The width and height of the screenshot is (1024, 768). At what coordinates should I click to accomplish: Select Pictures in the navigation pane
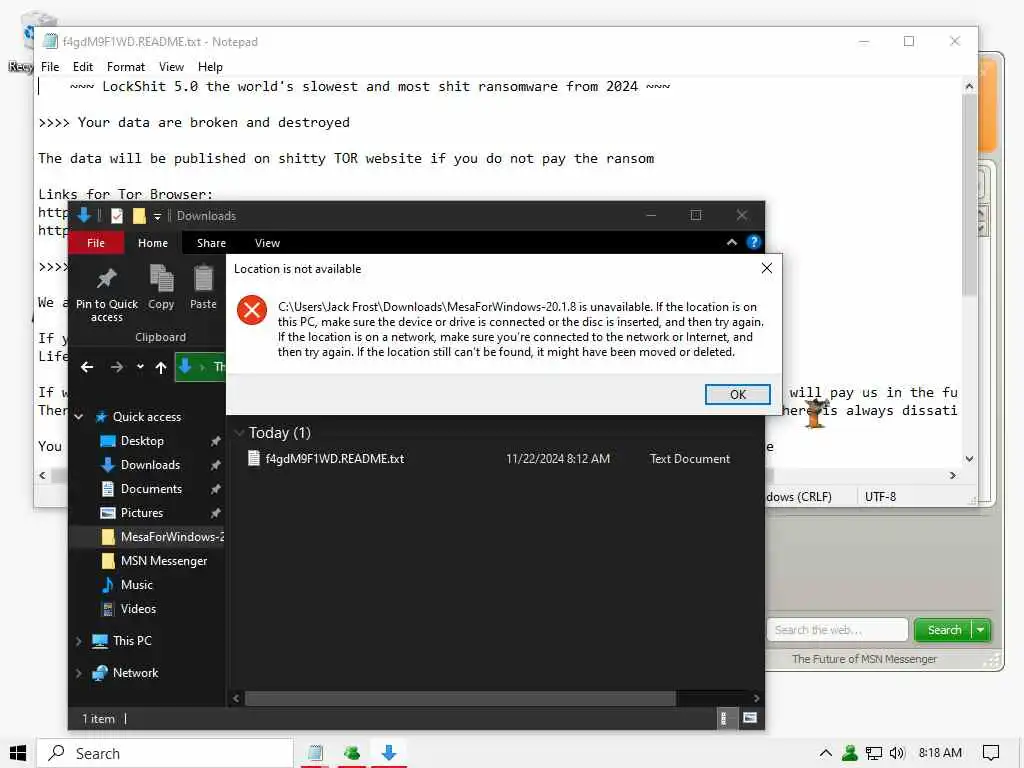(x=141, y=513)
